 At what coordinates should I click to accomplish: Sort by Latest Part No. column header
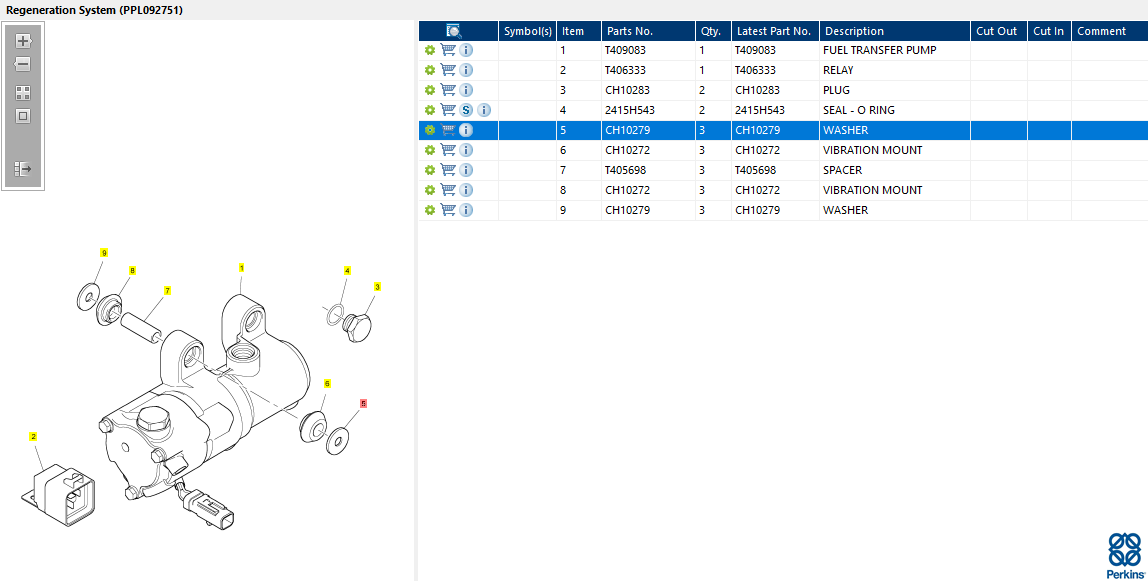[775, 31]
